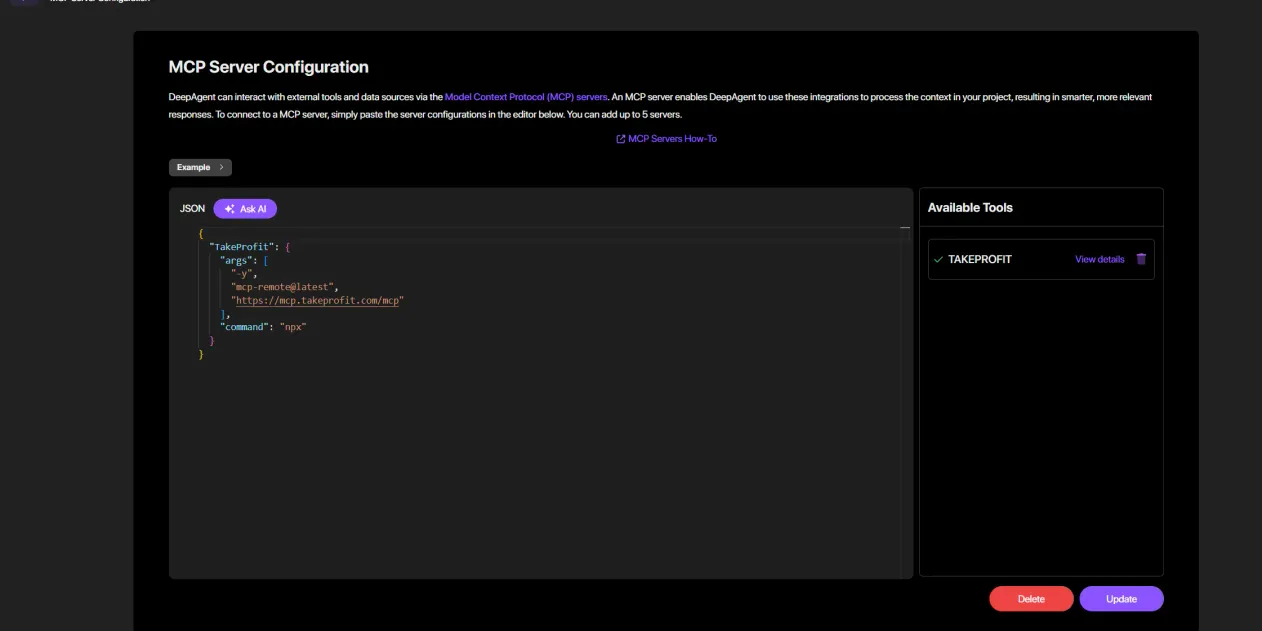Image resolution: width=1262 pixels, height=631 pixels.
Task: Click the MCP Server Configuration heading
Action: click(x=269, y=67)
